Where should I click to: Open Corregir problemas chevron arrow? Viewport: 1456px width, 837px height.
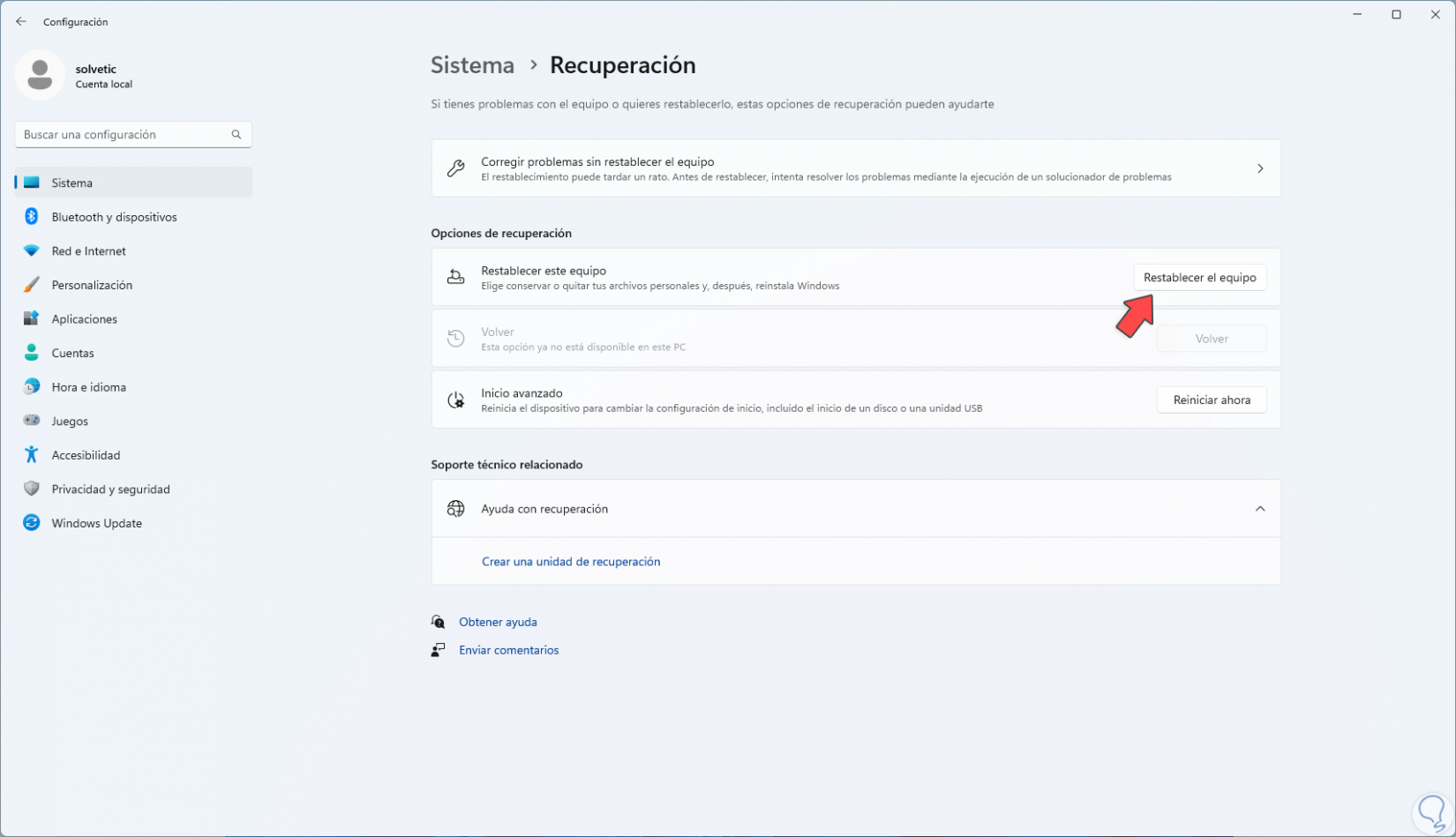coord(1260,168)
